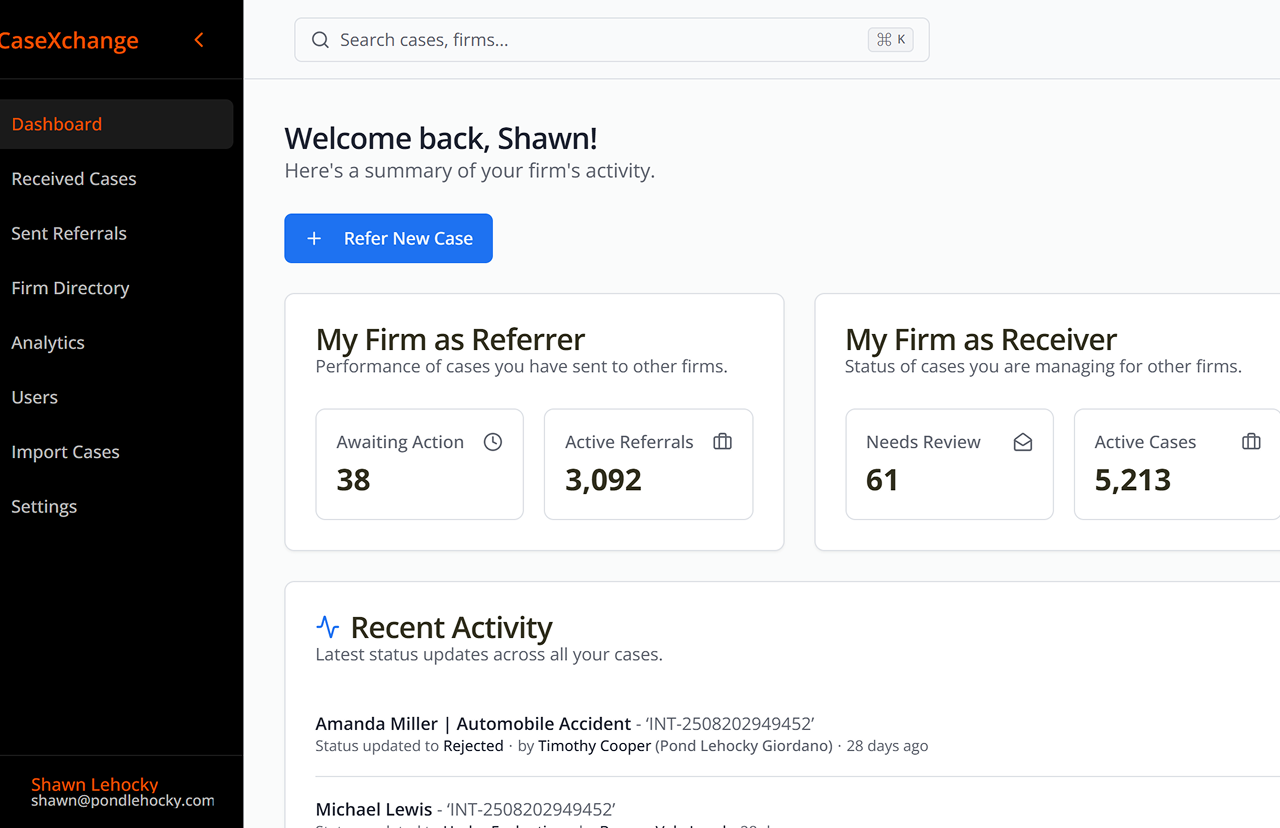Open Sent Referrals page

pyautogui.click(x=69, y=234)
